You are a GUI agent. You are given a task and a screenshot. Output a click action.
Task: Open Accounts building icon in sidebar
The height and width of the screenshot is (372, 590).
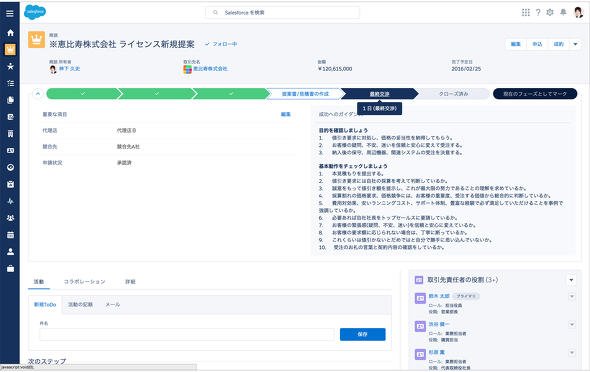coord(10,134)
